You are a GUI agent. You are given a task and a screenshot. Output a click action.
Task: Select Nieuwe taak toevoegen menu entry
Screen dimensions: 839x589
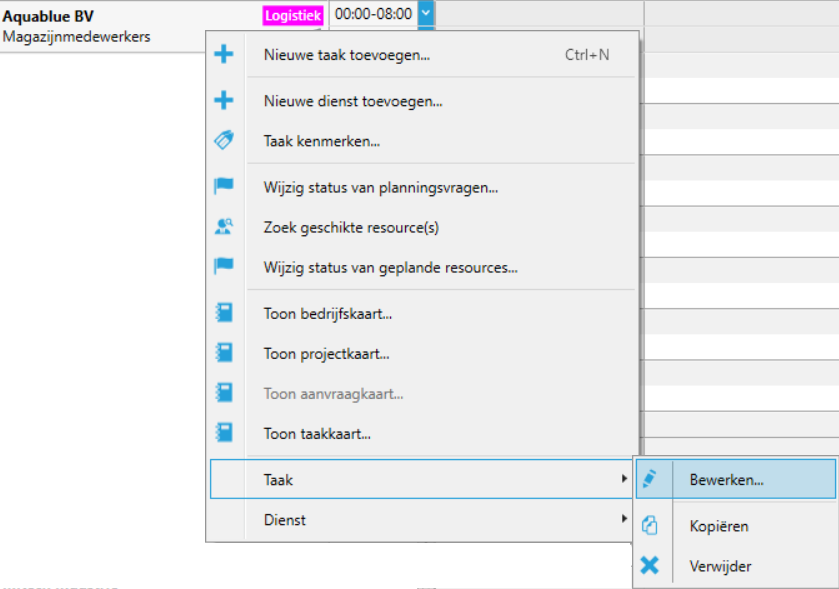[x=347, y=55]
